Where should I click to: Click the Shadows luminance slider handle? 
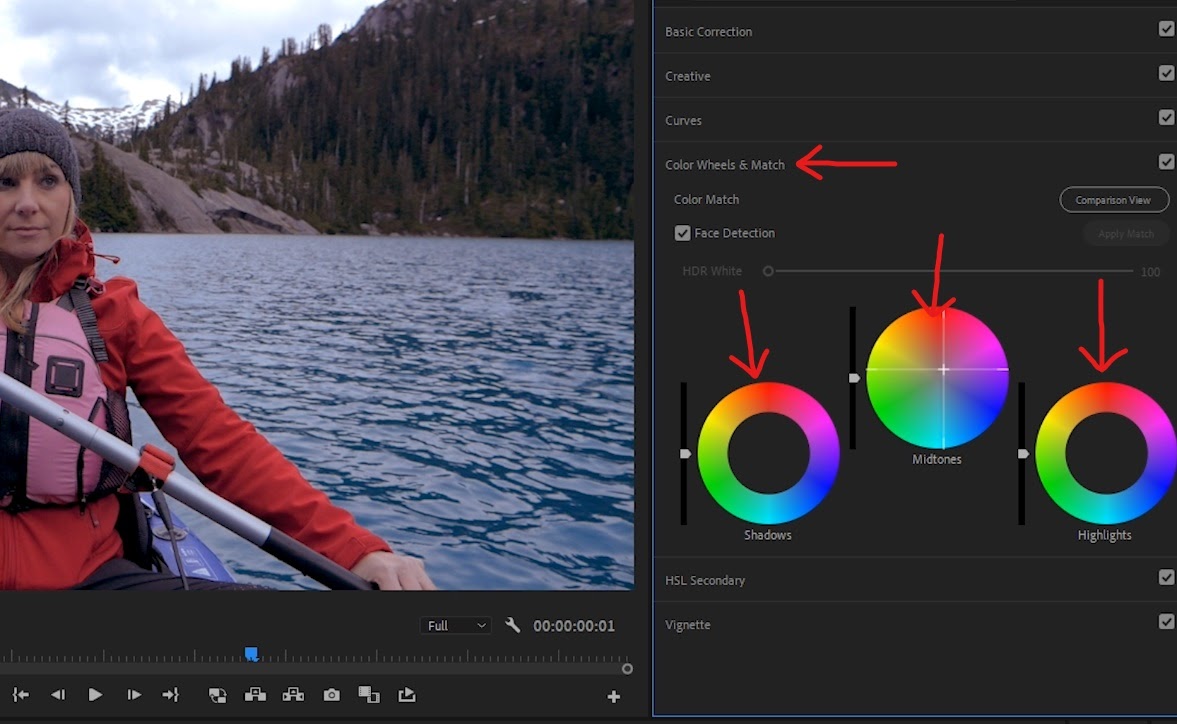685,454
